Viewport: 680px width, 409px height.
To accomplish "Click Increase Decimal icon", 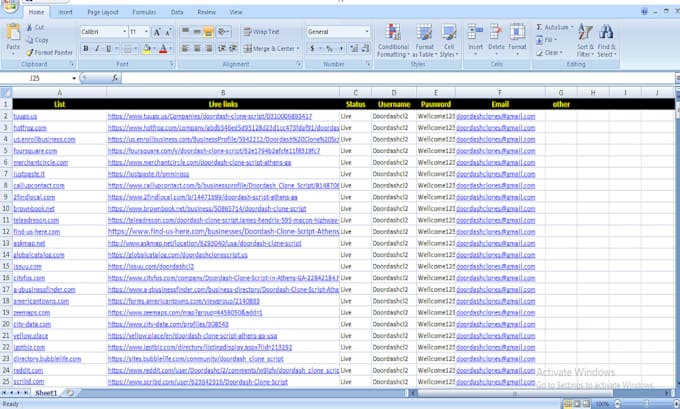I will point(354,49).
